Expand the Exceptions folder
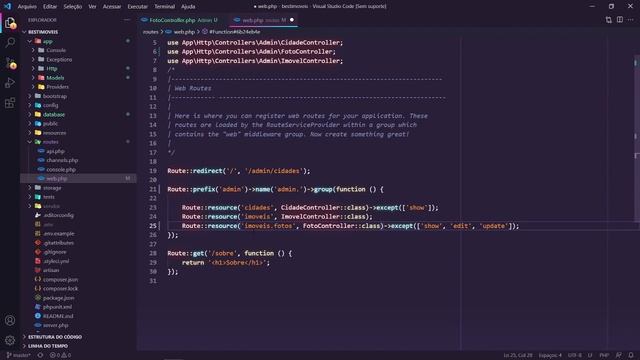Image resolution: width=640 pixels, height=360 pixels. click(59, 60)
